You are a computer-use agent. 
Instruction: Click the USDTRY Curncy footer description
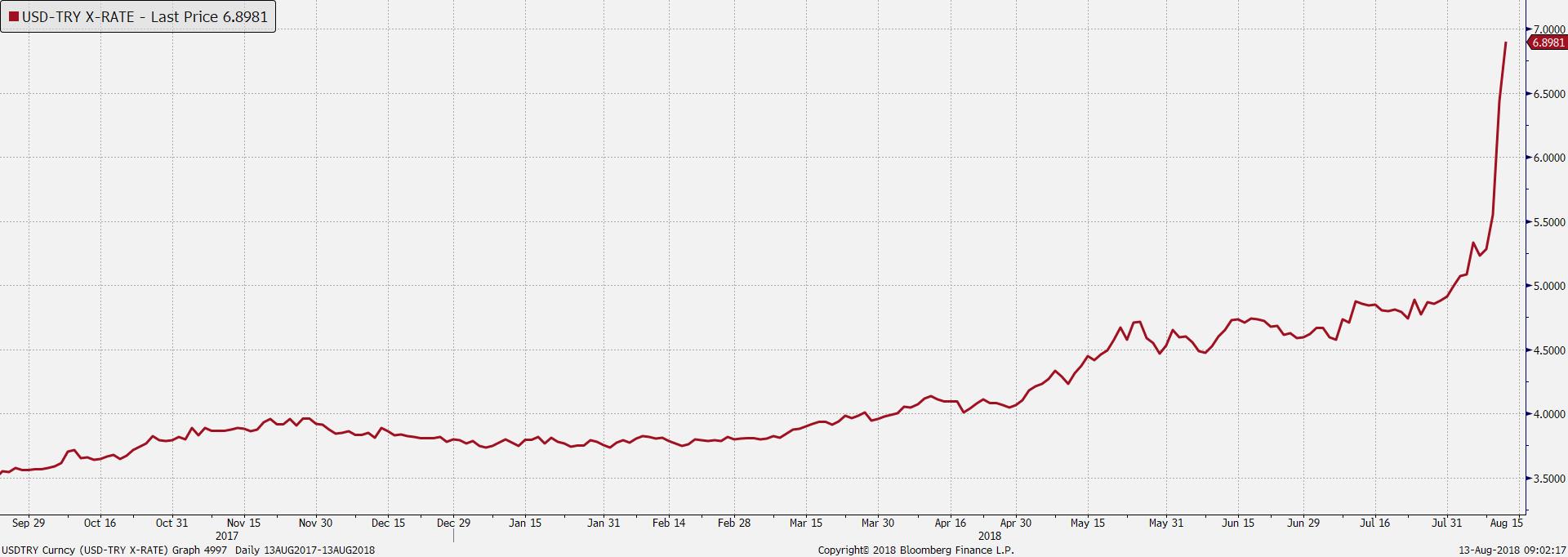[188, 550]
